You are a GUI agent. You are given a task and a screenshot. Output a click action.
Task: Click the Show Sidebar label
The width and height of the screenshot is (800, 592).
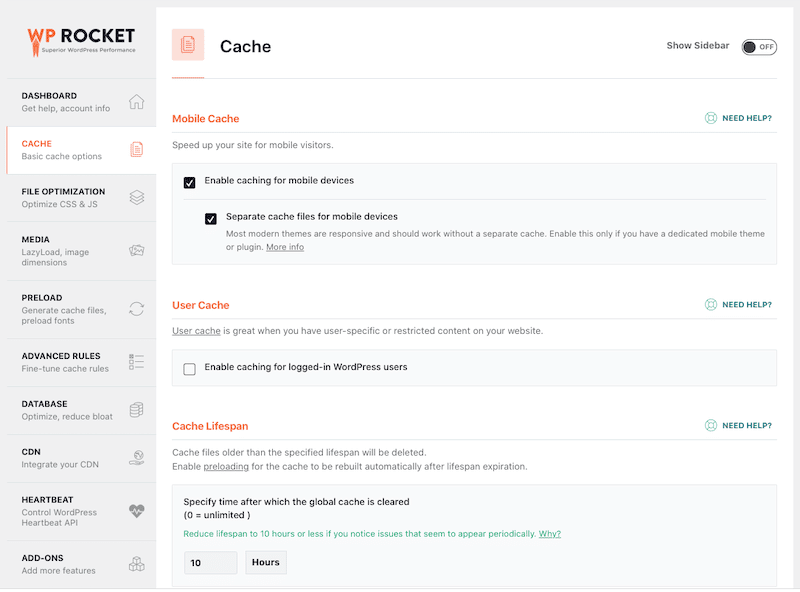tap(697, 45)
